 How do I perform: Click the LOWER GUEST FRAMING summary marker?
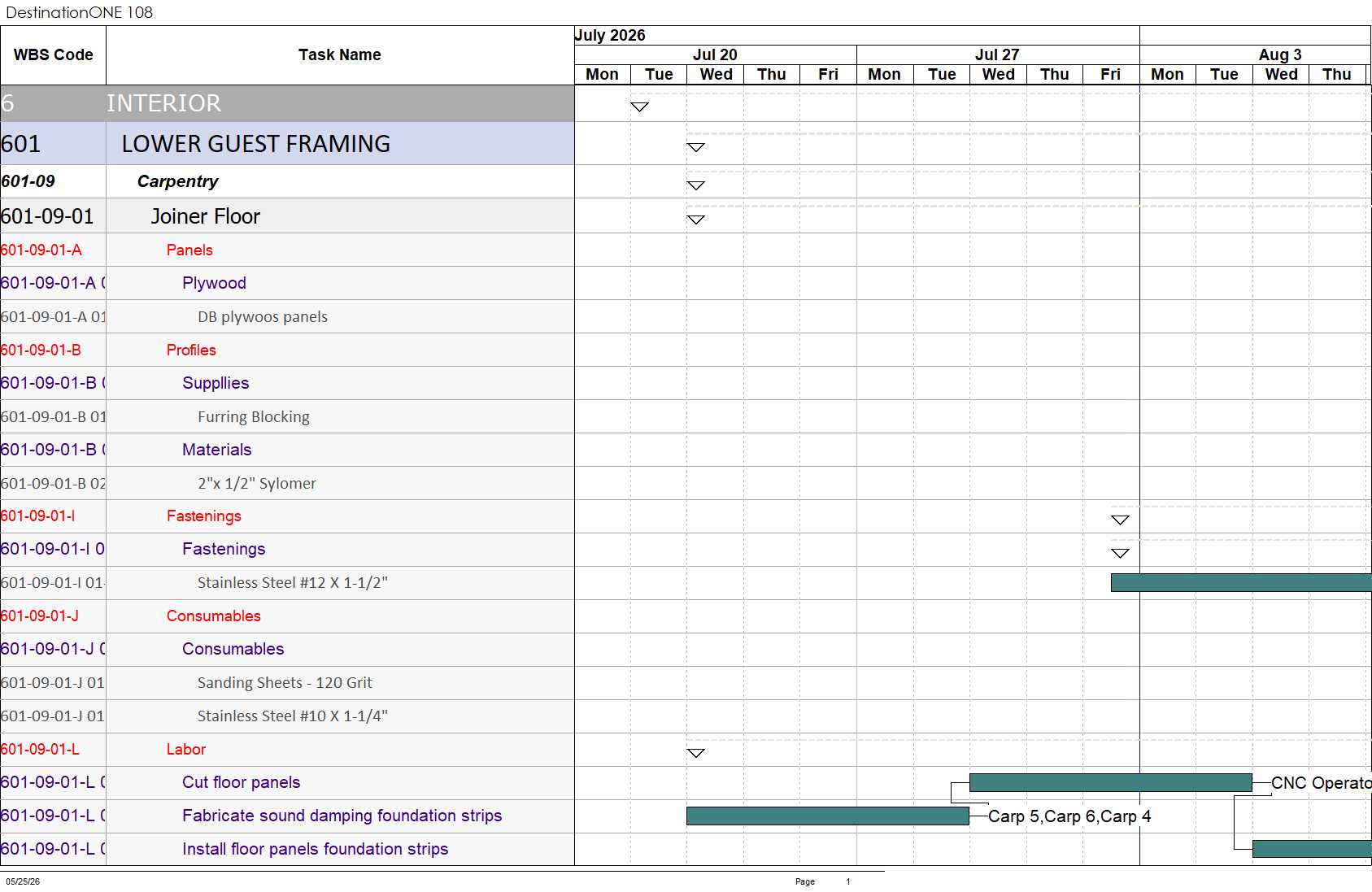[x=695, y=147]
